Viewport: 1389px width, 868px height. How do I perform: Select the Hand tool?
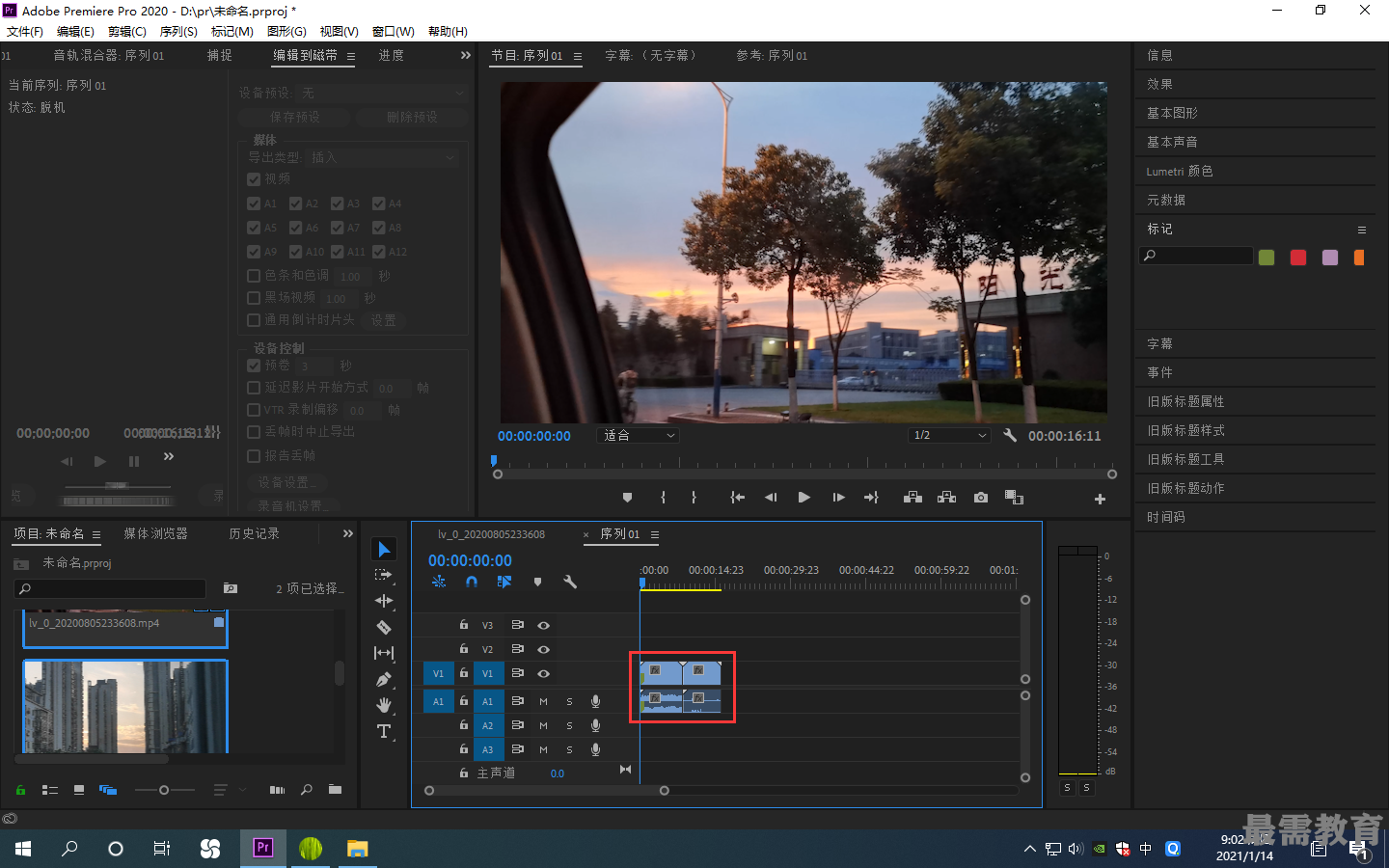click(x=384, y=705)
